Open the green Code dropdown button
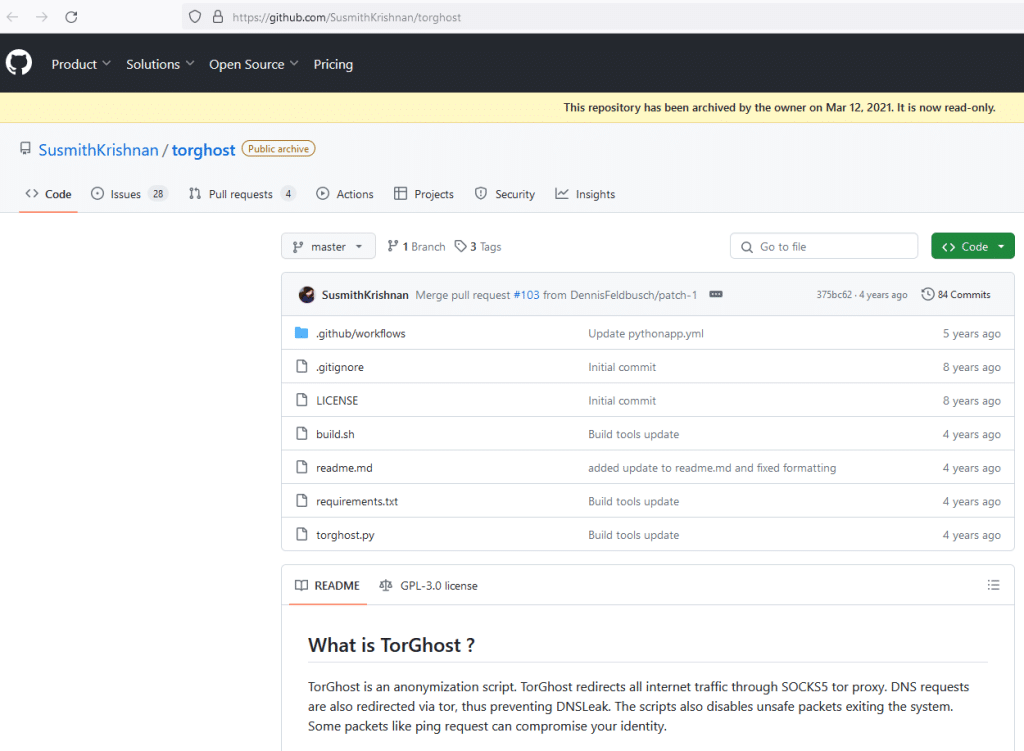Screen dimensions: 1024x751 point(972,246)
